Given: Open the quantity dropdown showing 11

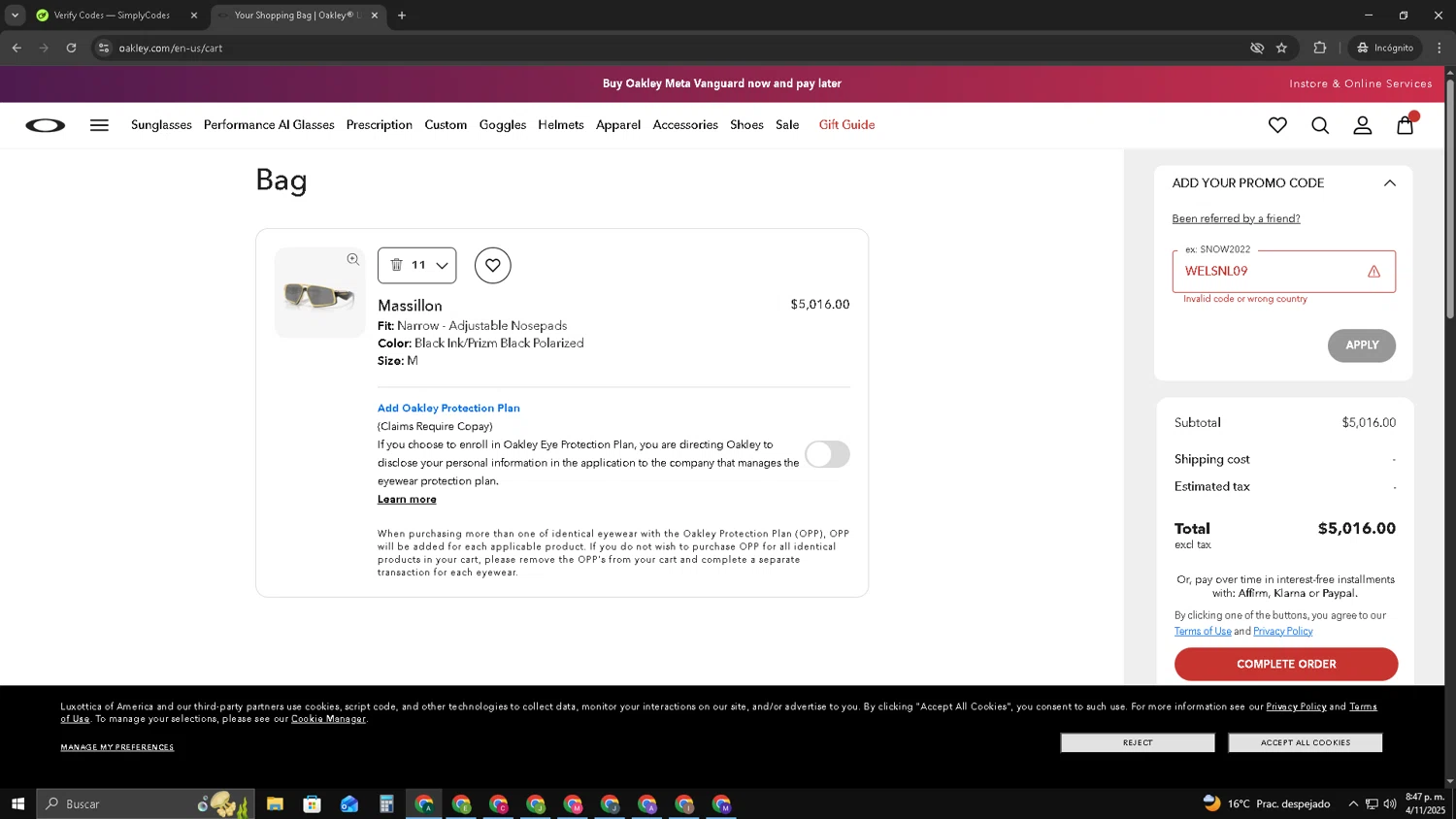Looking at the screenshot, I should tap(417, 265).
